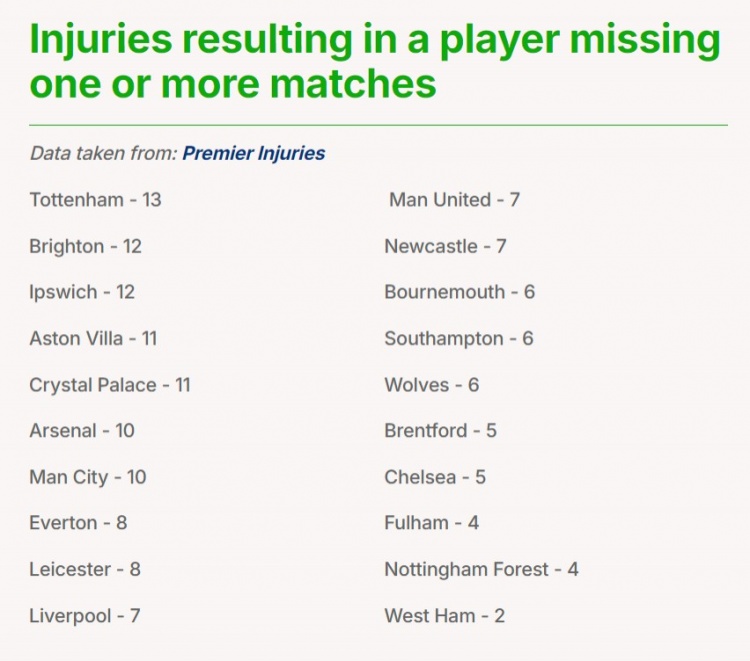Open the Premier Injuries source link
Image resolution: width=750 pixels, height=661 pixels.
253,154
